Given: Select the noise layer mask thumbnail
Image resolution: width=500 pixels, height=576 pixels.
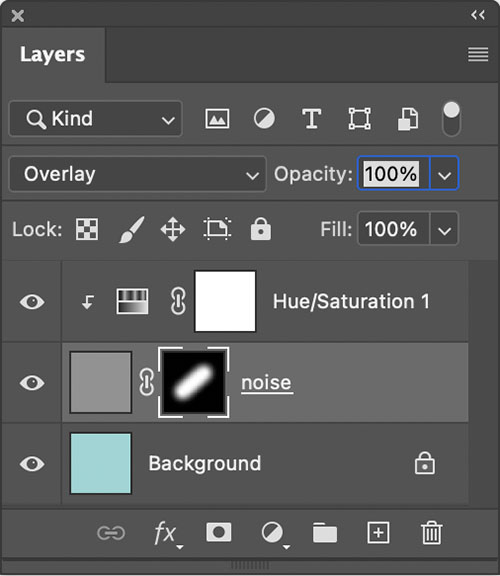Looking at the screenshot, I should (x=194, y=382).
